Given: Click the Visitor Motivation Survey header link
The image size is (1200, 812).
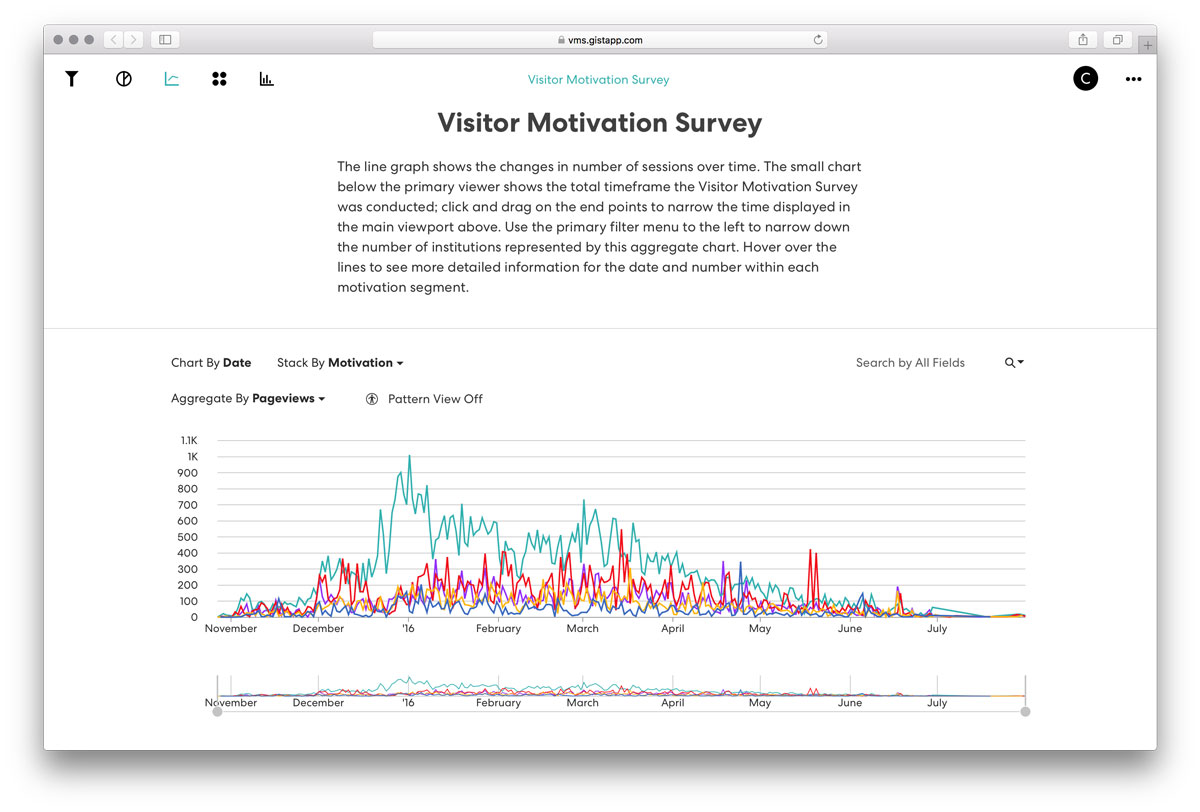Looking at the screenshot, I should (598, 80).
